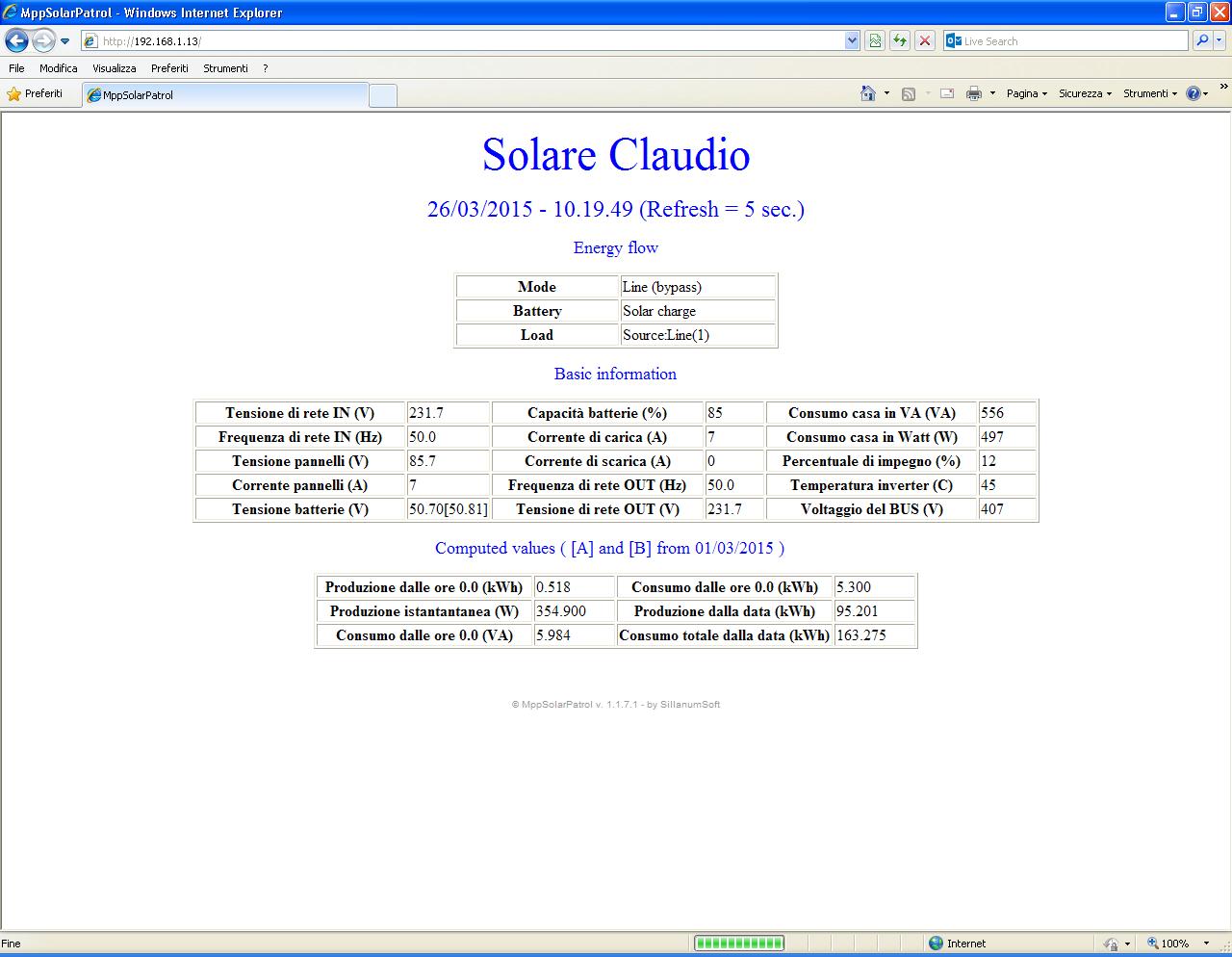Click the date and refresh time heading
The height and width of the screenshot is (957, 1232).
click(x=616, y=209)
